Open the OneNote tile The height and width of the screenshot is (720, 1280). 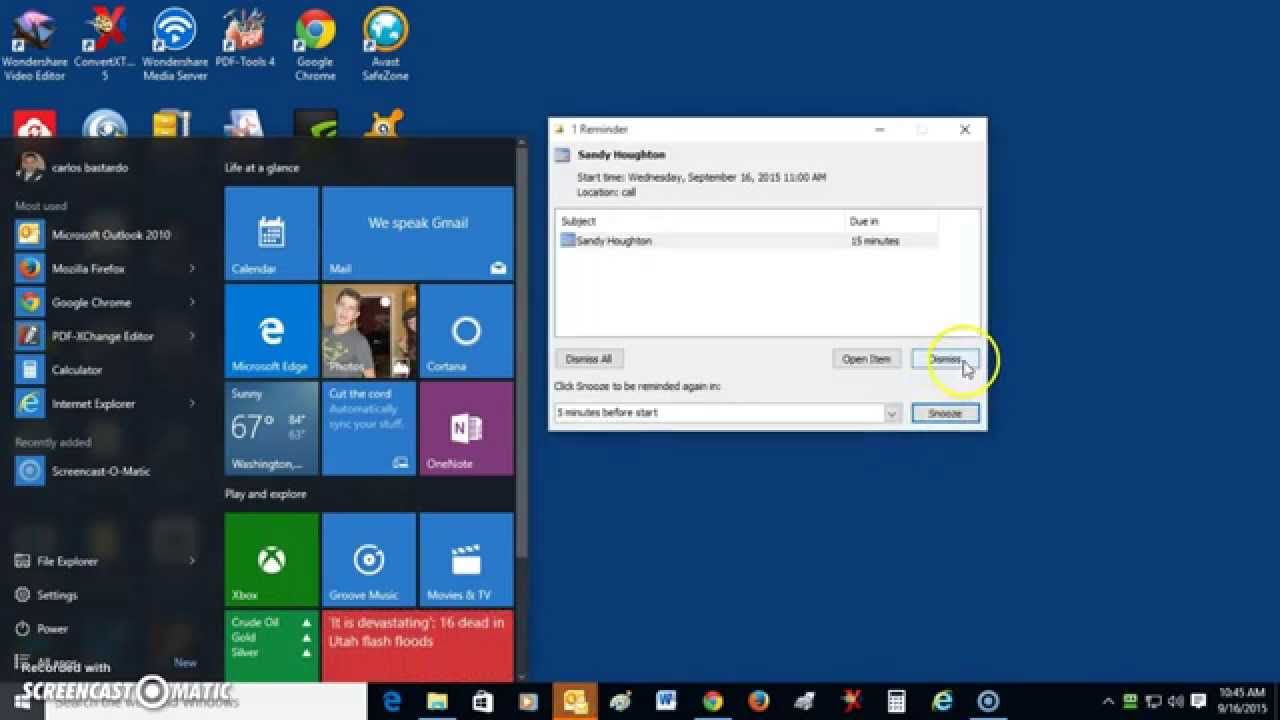466,430
